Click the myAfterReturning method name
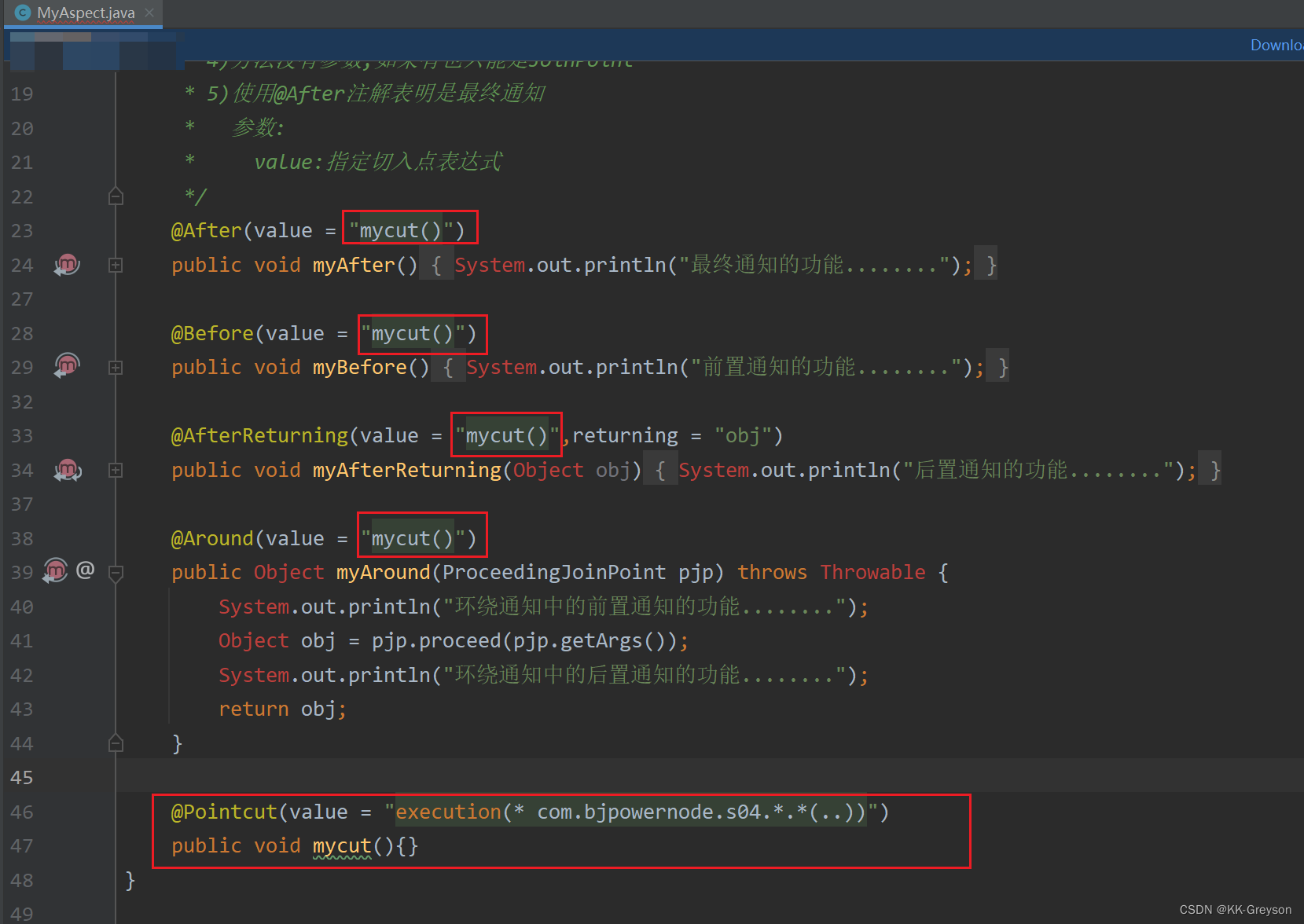The height and width of the screenshot is (924, 1304). click(x=407, y=471)
